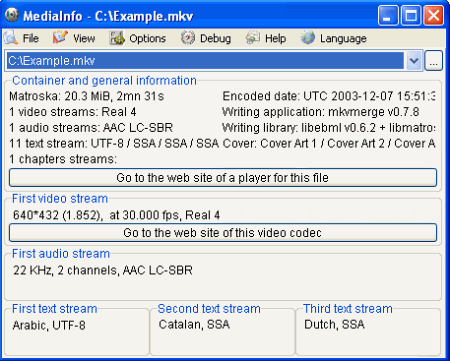Close the MediaInfo window
The image size is (450, 361).
[433, 15]
